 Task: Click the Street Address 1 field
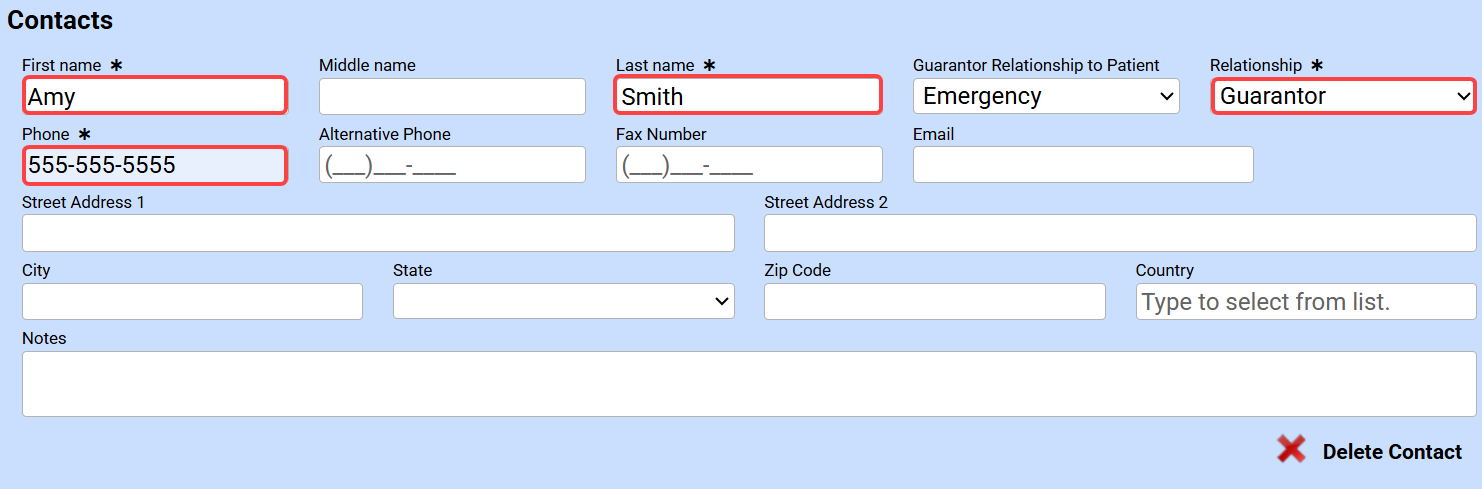point(378,233)
